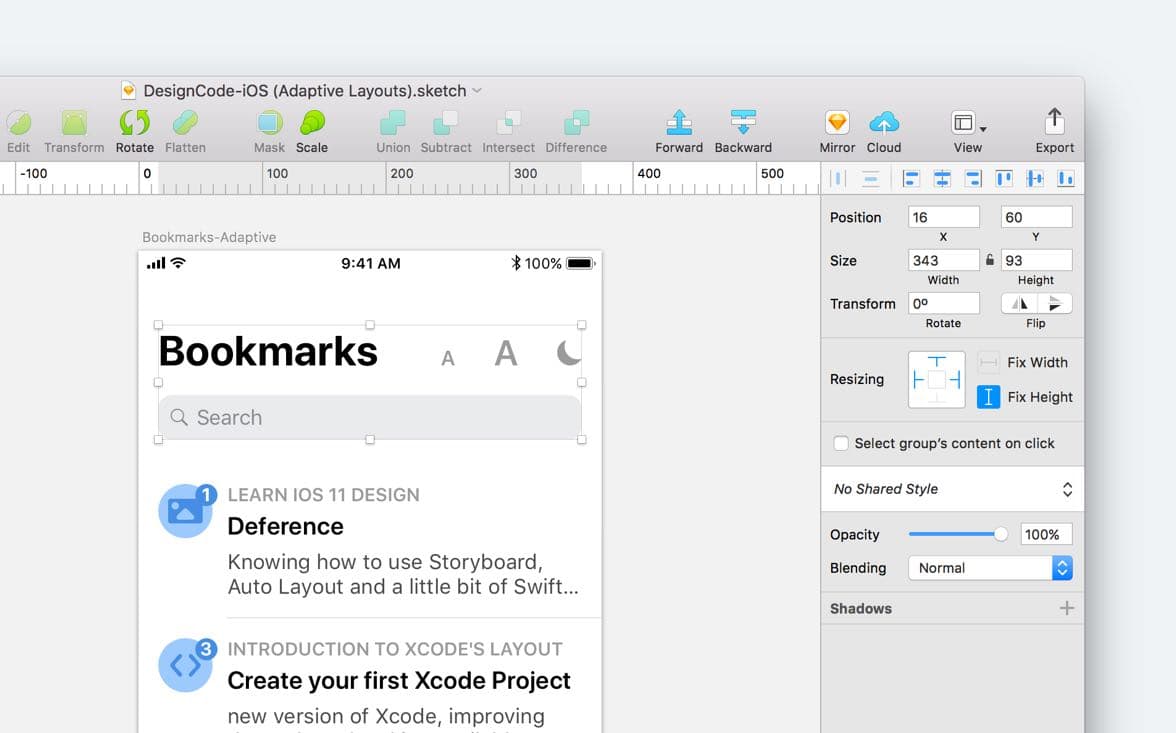The image size is (1176, 733).
Task: Apply Difference boolean operation
Action: [x=576, y=131]
